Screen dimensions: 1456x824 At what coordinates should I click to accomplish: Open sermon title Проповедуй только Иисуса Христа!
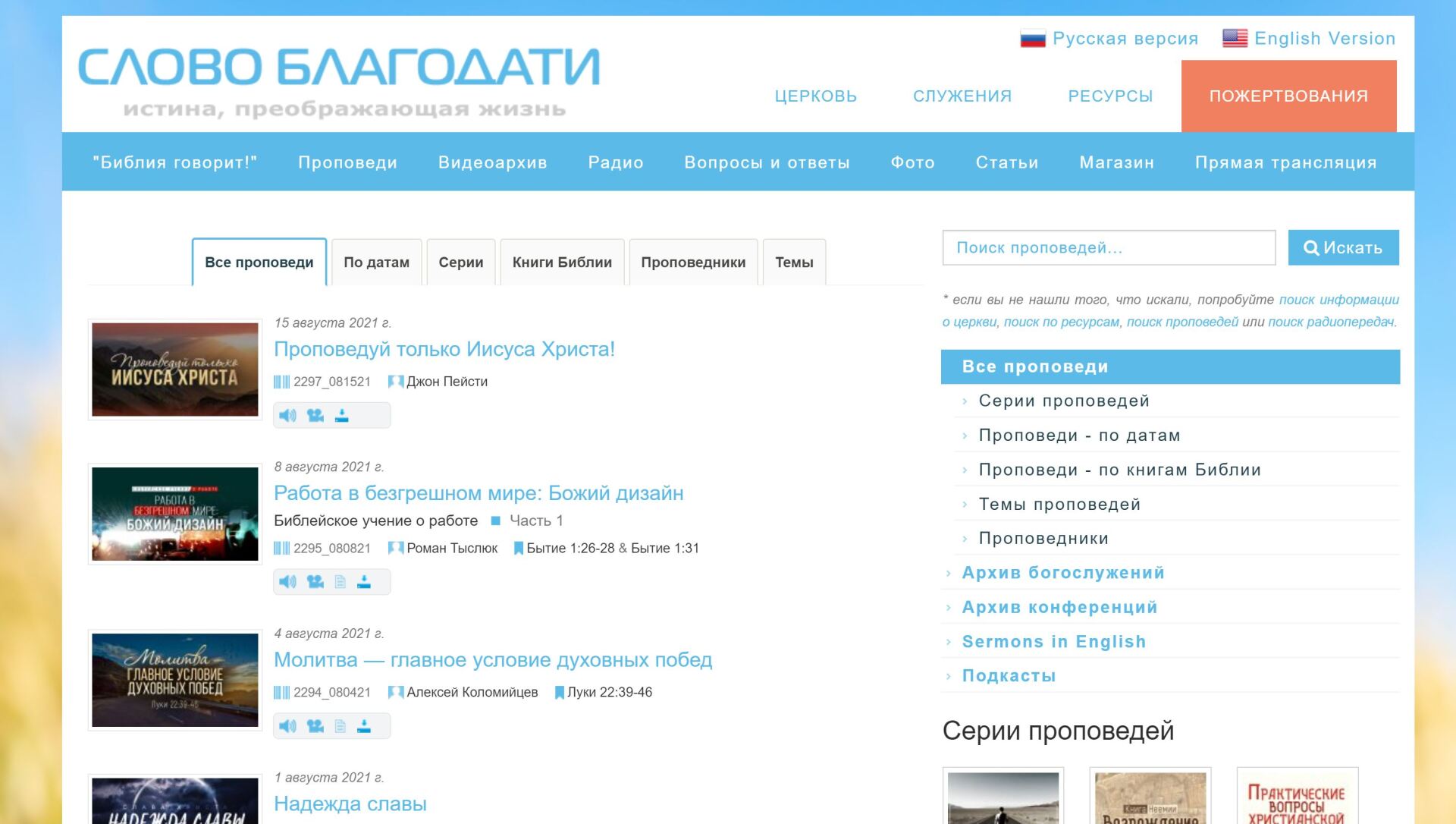click(444, 349)
